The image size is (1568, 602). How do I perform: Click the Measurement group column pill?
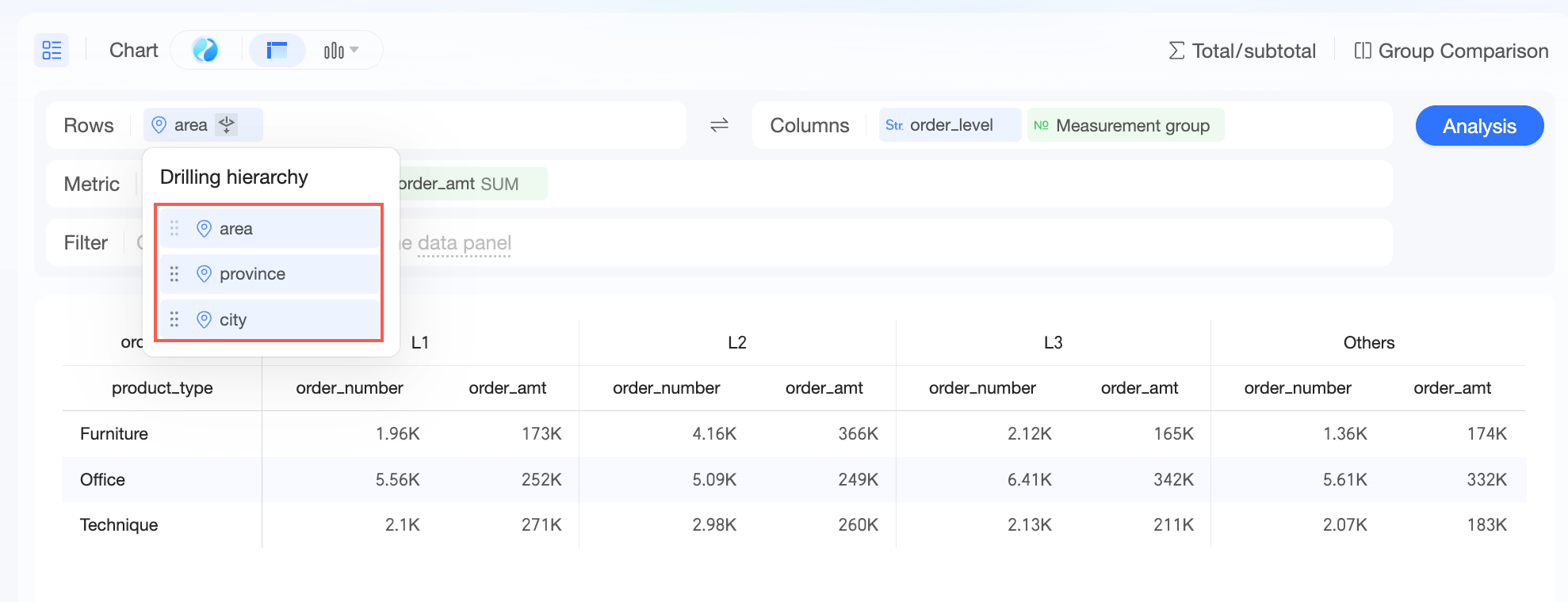click(1126, 125)
